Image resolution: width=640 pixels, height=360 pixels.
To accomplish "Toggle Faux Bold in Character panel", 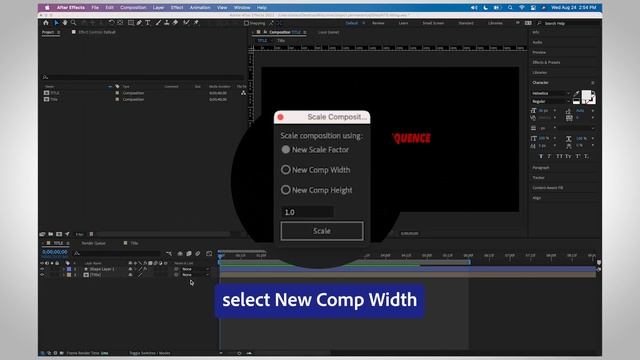I will coord(541,156).
